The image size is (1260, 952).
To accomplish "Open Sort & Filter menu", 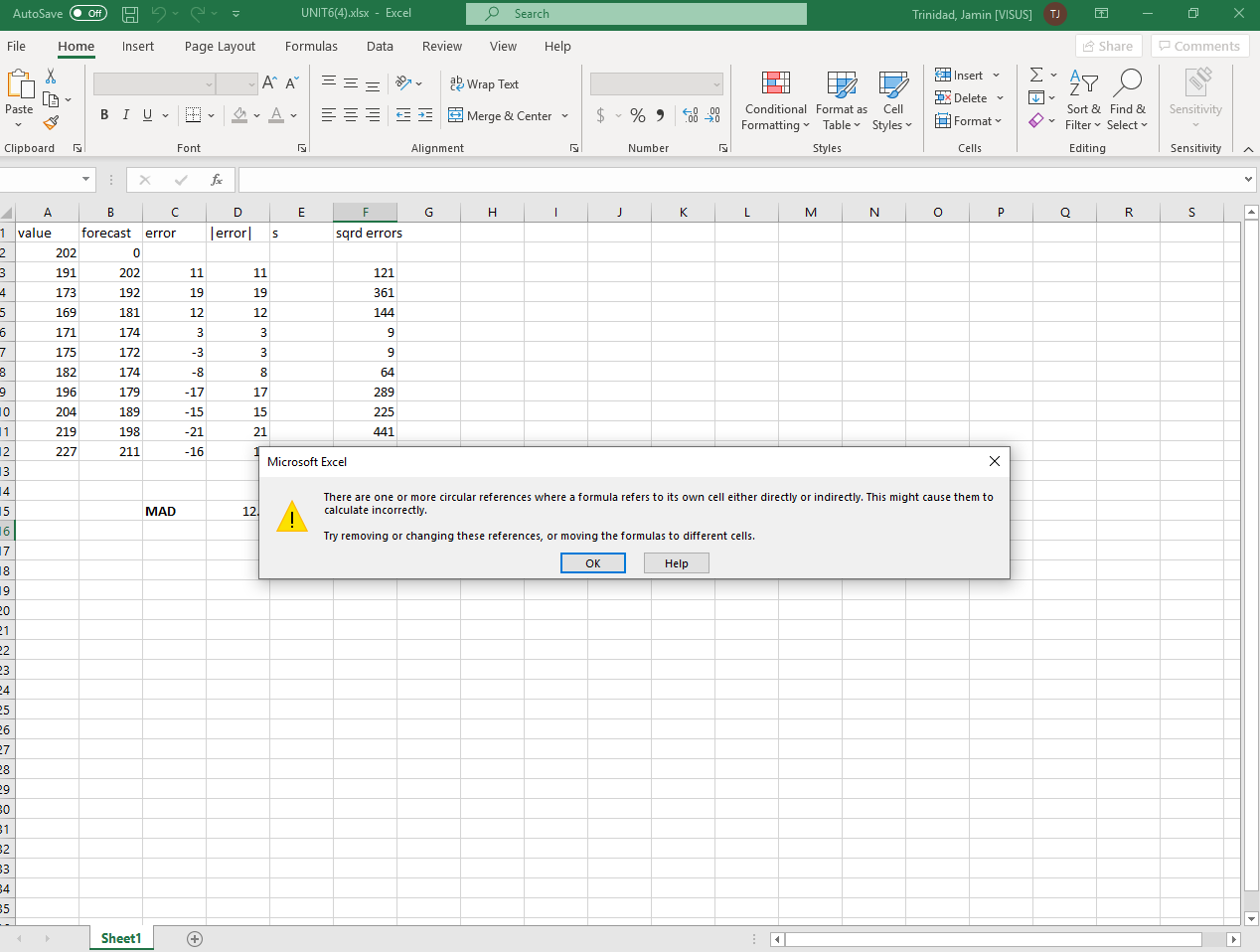I will coord(1083,99).
